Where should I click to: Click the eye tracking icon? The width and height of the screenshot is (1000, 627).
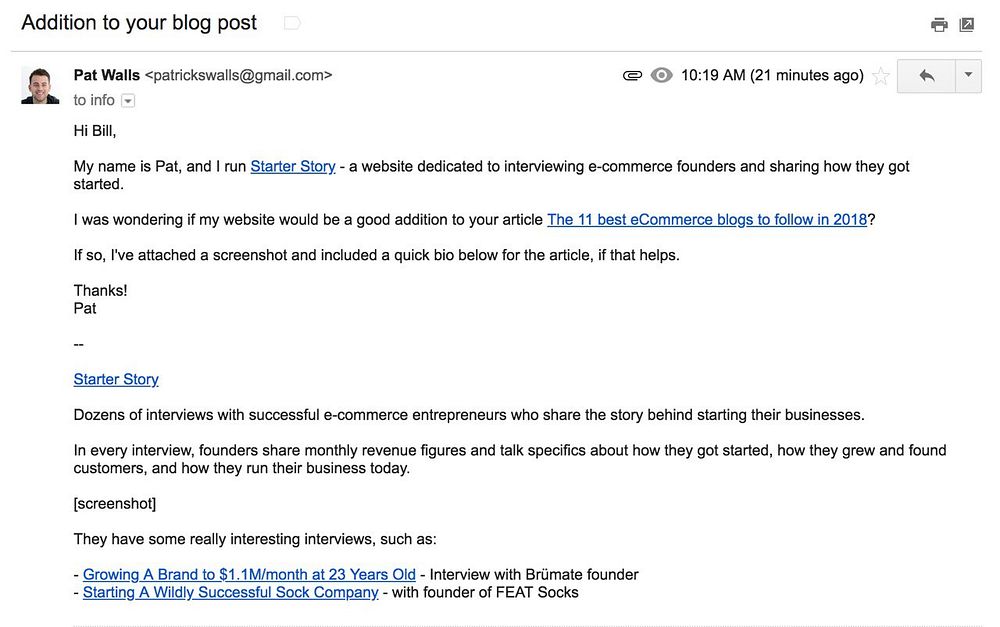coord(661,76)
